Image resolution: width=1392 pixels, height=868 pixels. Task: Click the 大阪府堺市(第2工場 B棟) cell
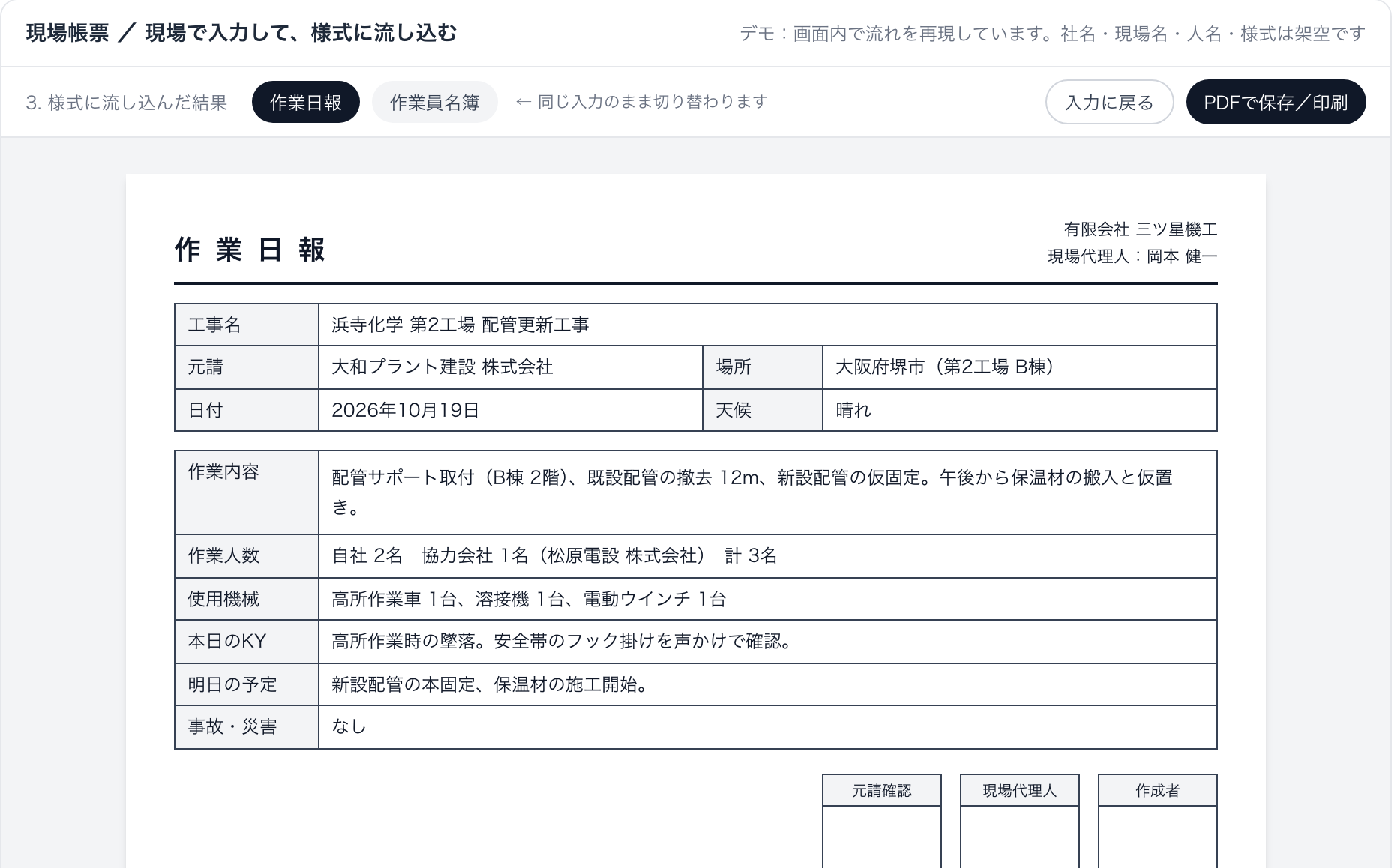[x=1019, y=367]
